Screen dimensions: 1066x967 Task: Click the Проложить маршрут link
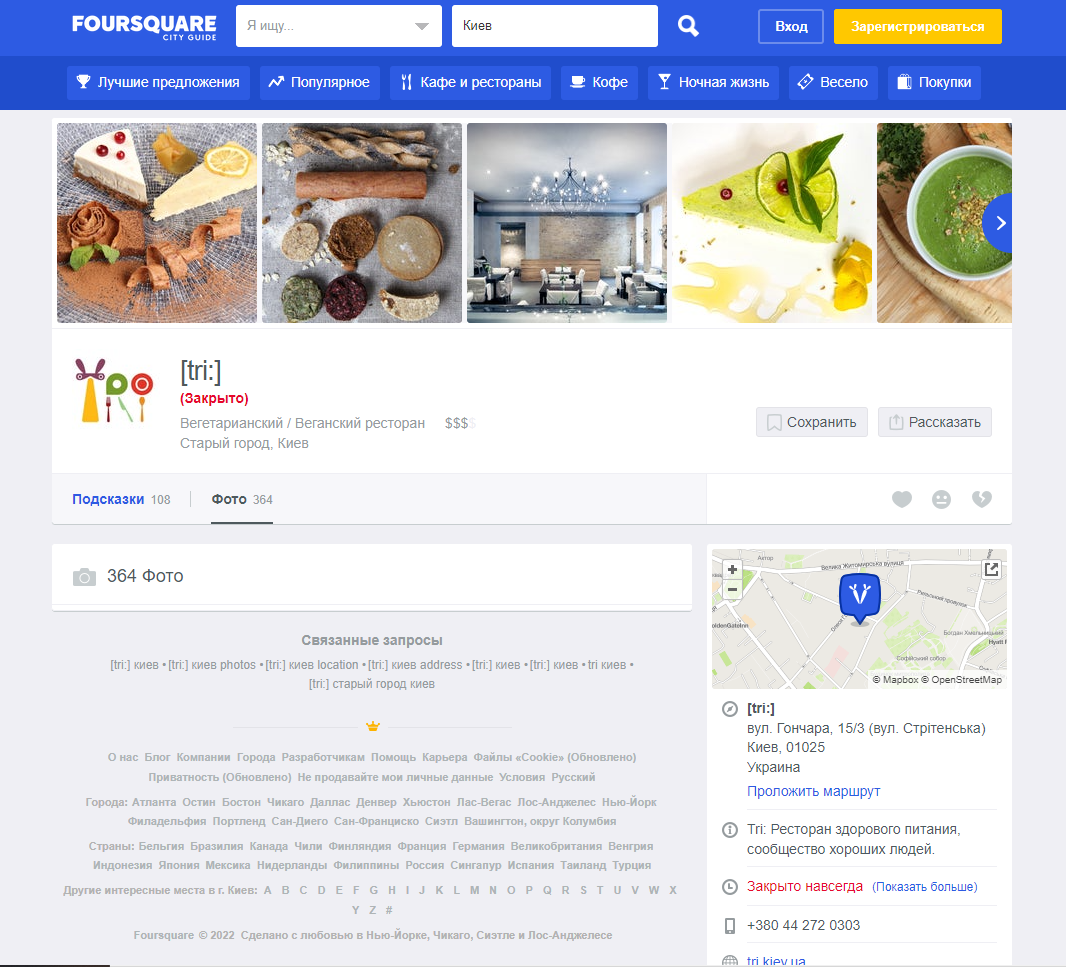(813, 791)
